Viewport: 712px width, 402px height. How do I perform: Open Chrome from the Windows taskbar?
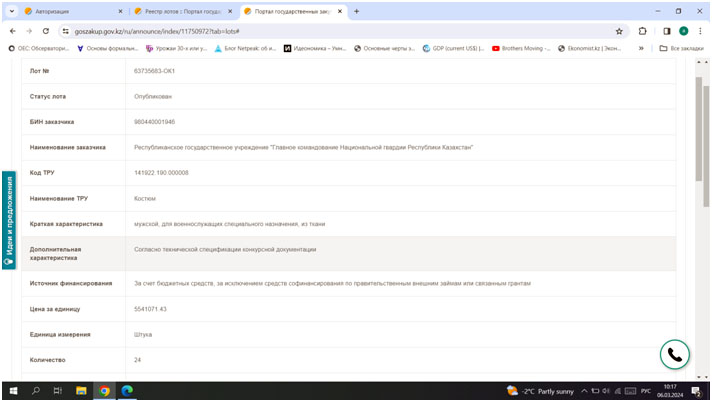pos(104,390)
